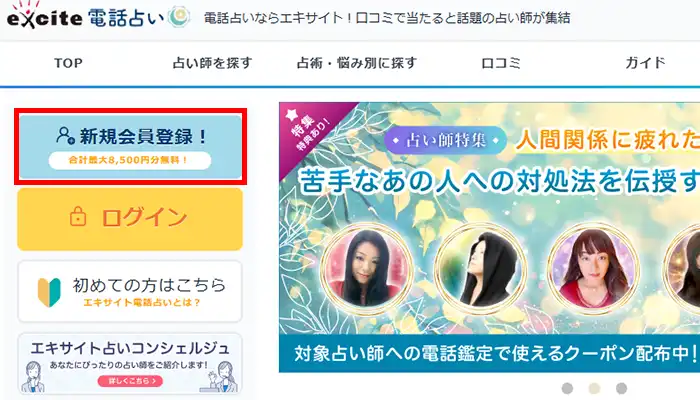Open the 占い師を探す menu
The width and height of the screenshot is (700, 400).
coord(212,63)
